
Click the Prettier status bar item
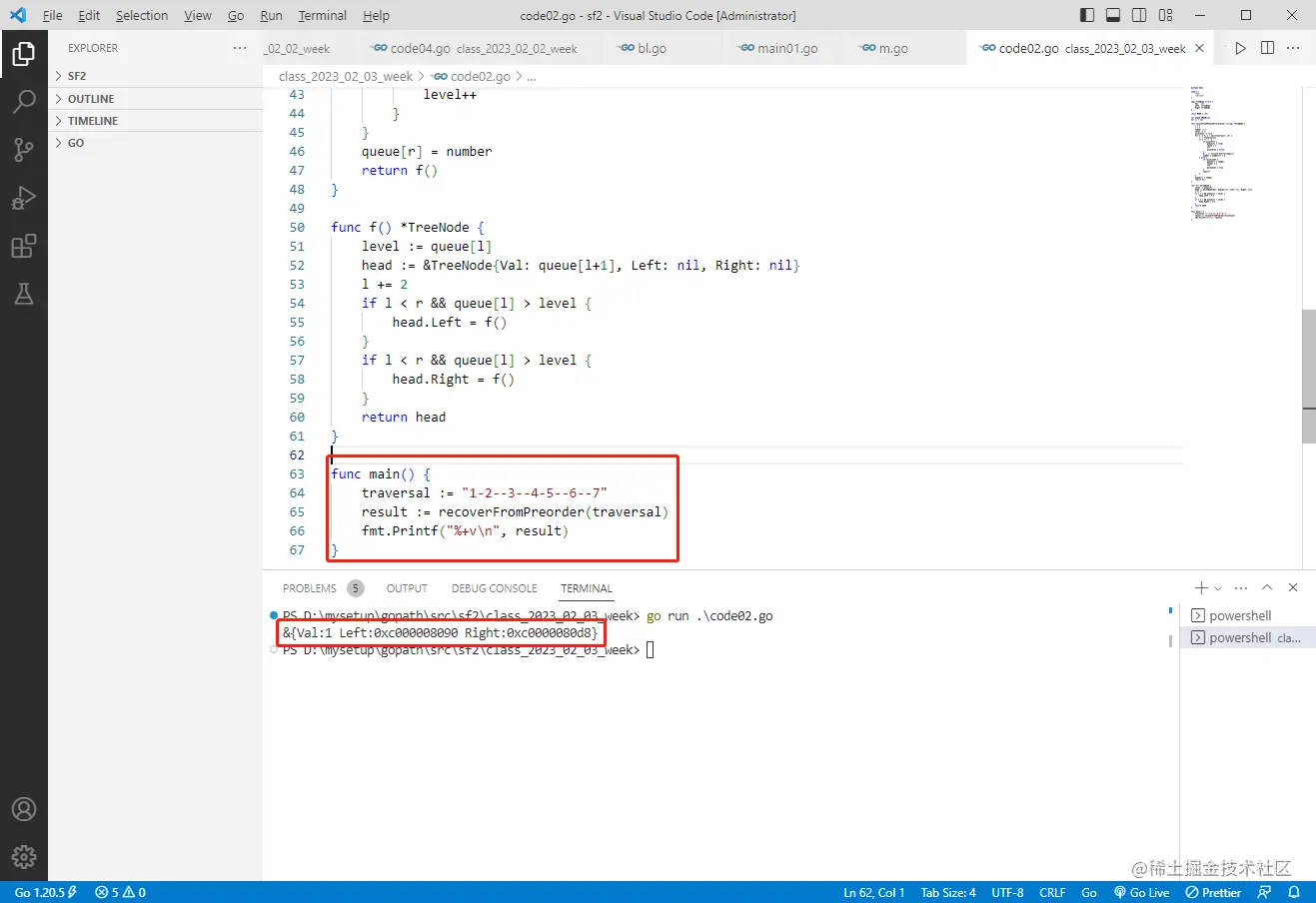point(1213,892)
